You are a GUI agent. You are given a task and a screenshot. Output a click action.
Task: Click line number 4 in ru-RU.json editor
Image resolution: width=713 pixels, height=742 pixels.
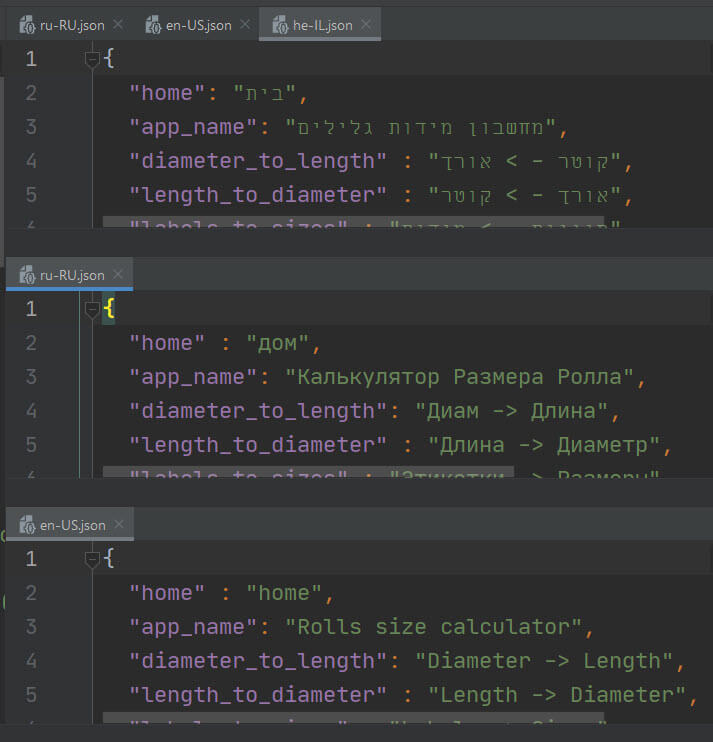click(x=31, y=411)
